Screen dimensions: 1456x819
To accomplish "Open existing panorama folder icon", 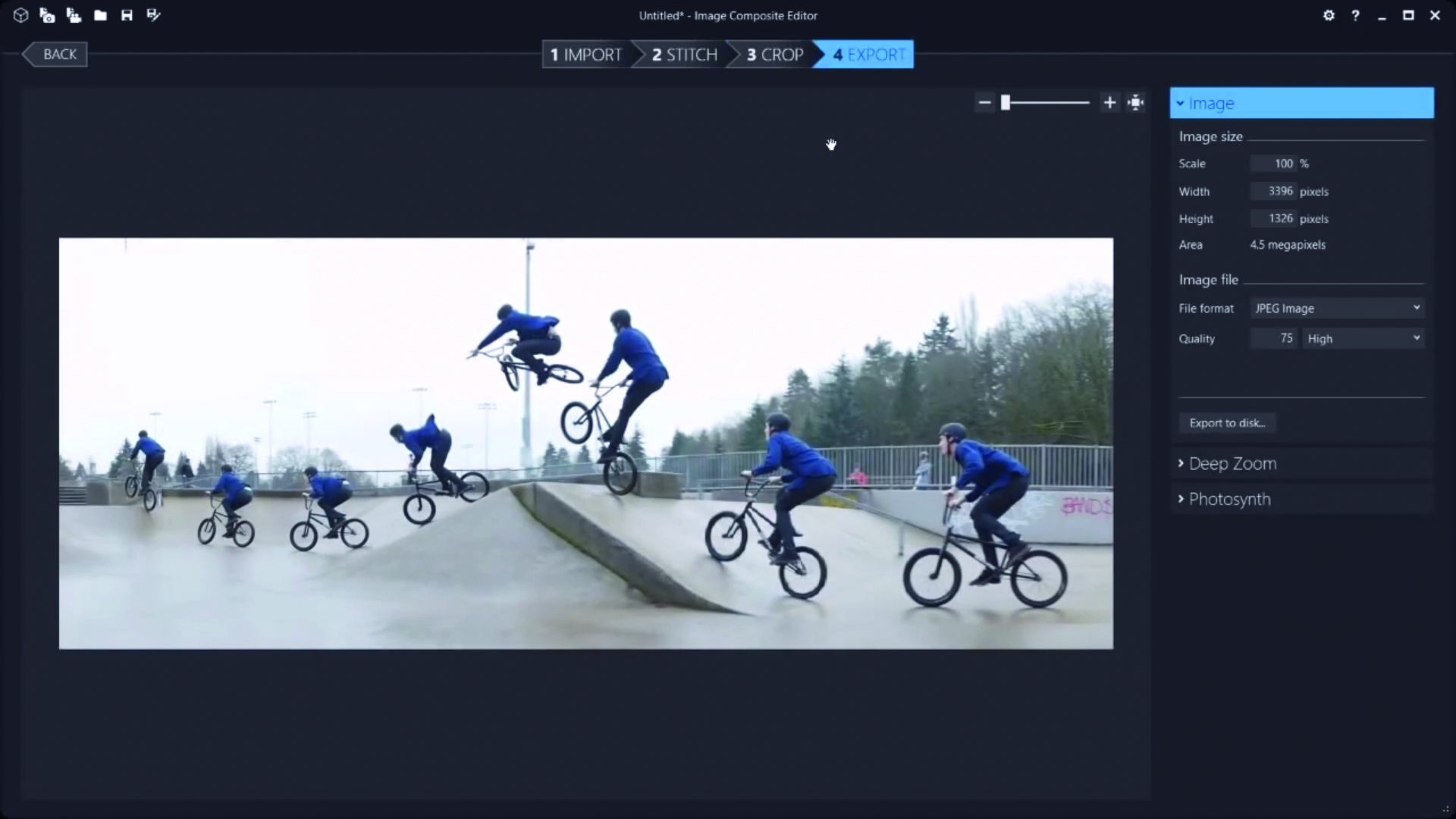I will click(100, 15).
